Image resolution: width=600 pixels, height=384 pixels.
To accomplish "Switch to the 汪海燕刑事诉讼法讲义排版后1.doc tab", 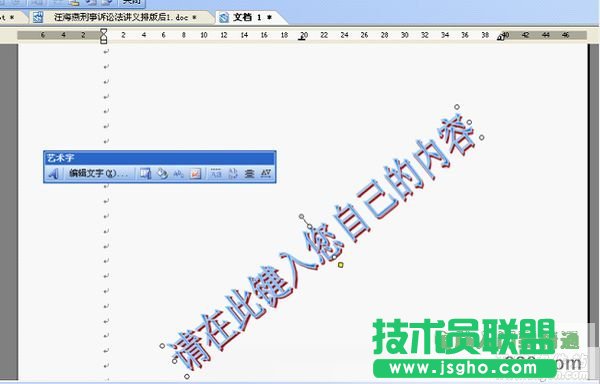I will 121,17.
